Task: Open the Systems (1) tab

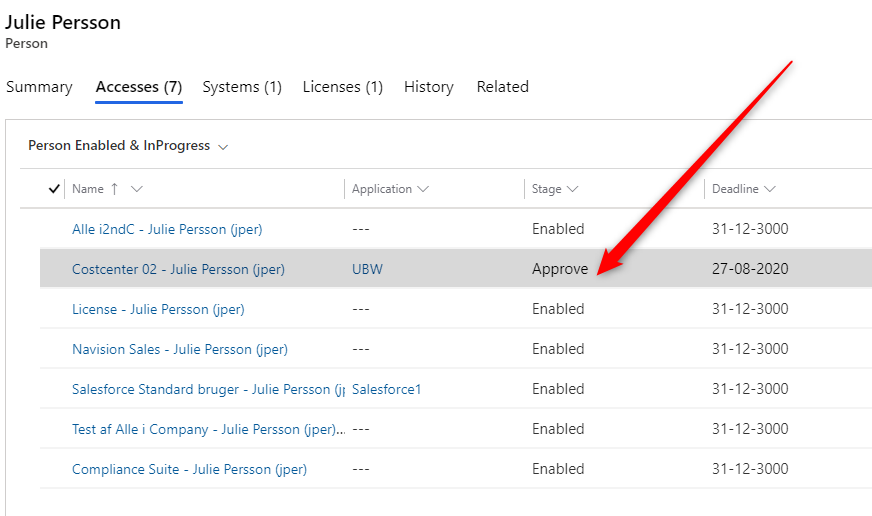Action: [x=242, y=87]
